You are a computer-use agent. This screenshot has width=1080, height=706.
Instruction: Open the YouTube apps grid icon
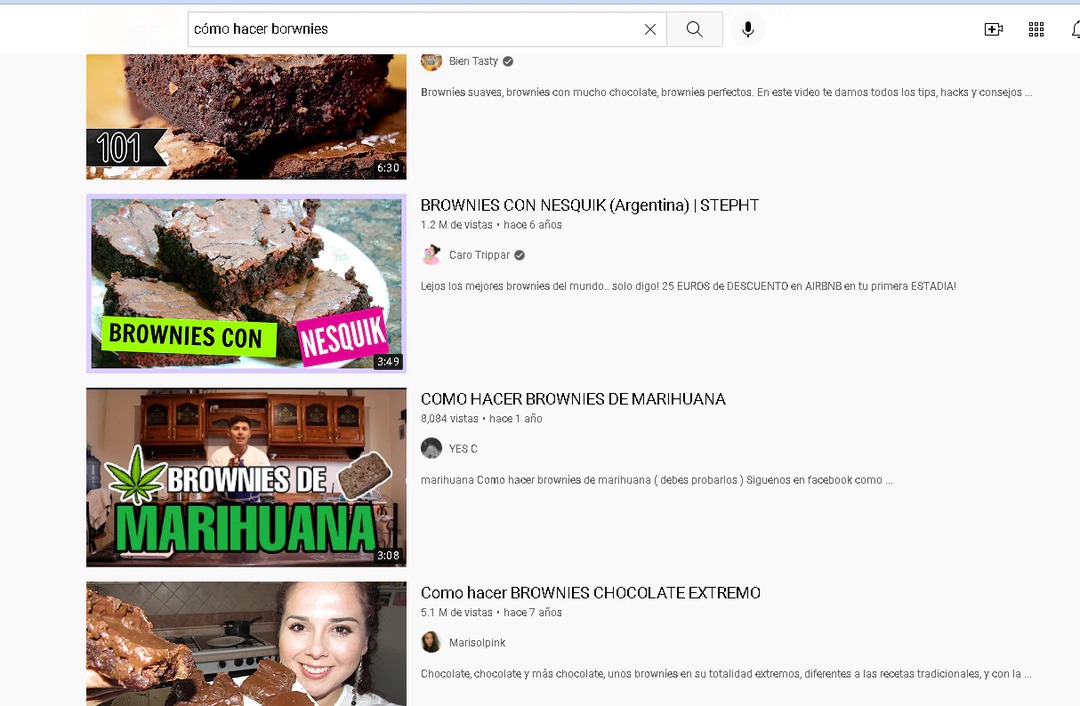(x=1036, y=29)
